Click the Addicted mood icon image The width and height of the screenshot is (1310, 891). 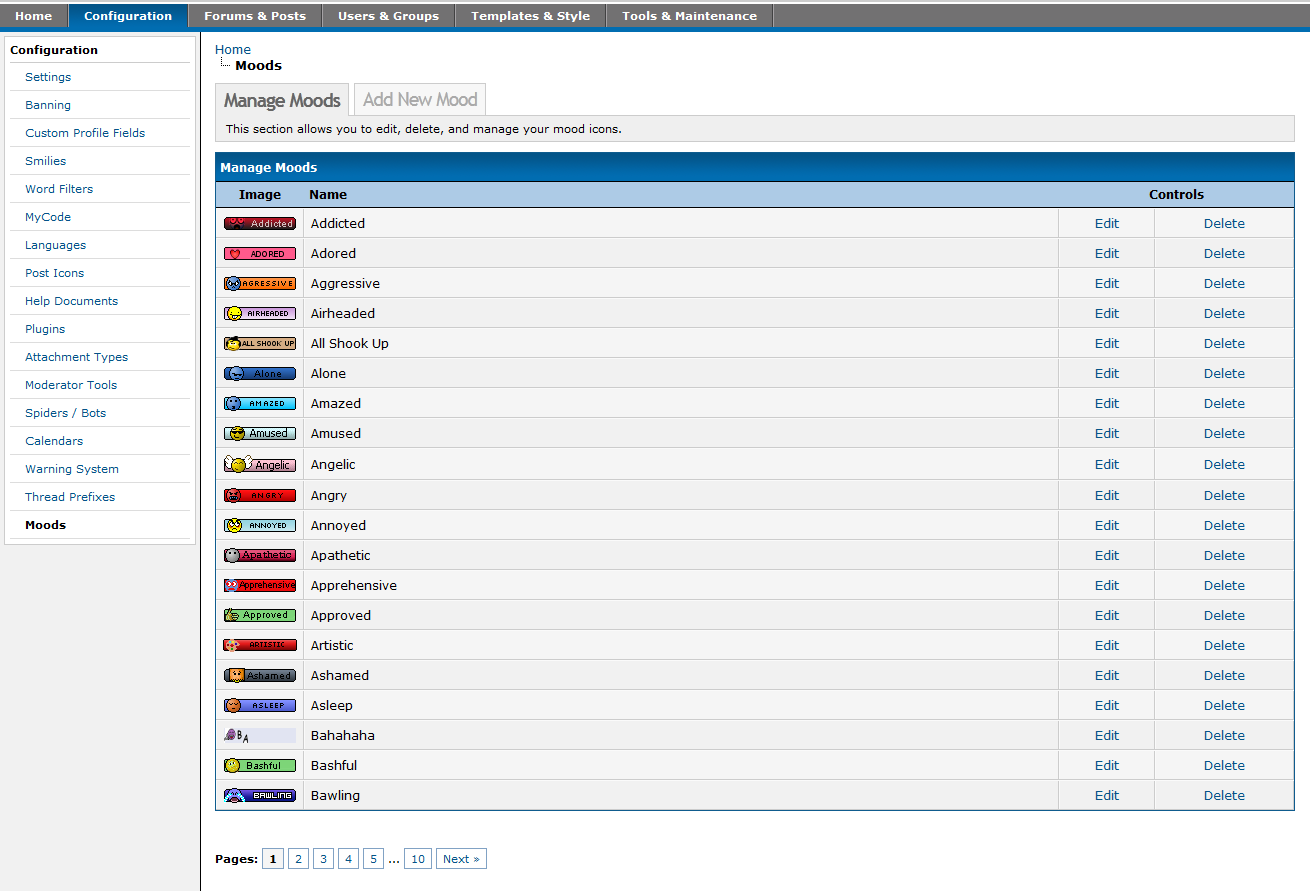(x=260, y=224)
